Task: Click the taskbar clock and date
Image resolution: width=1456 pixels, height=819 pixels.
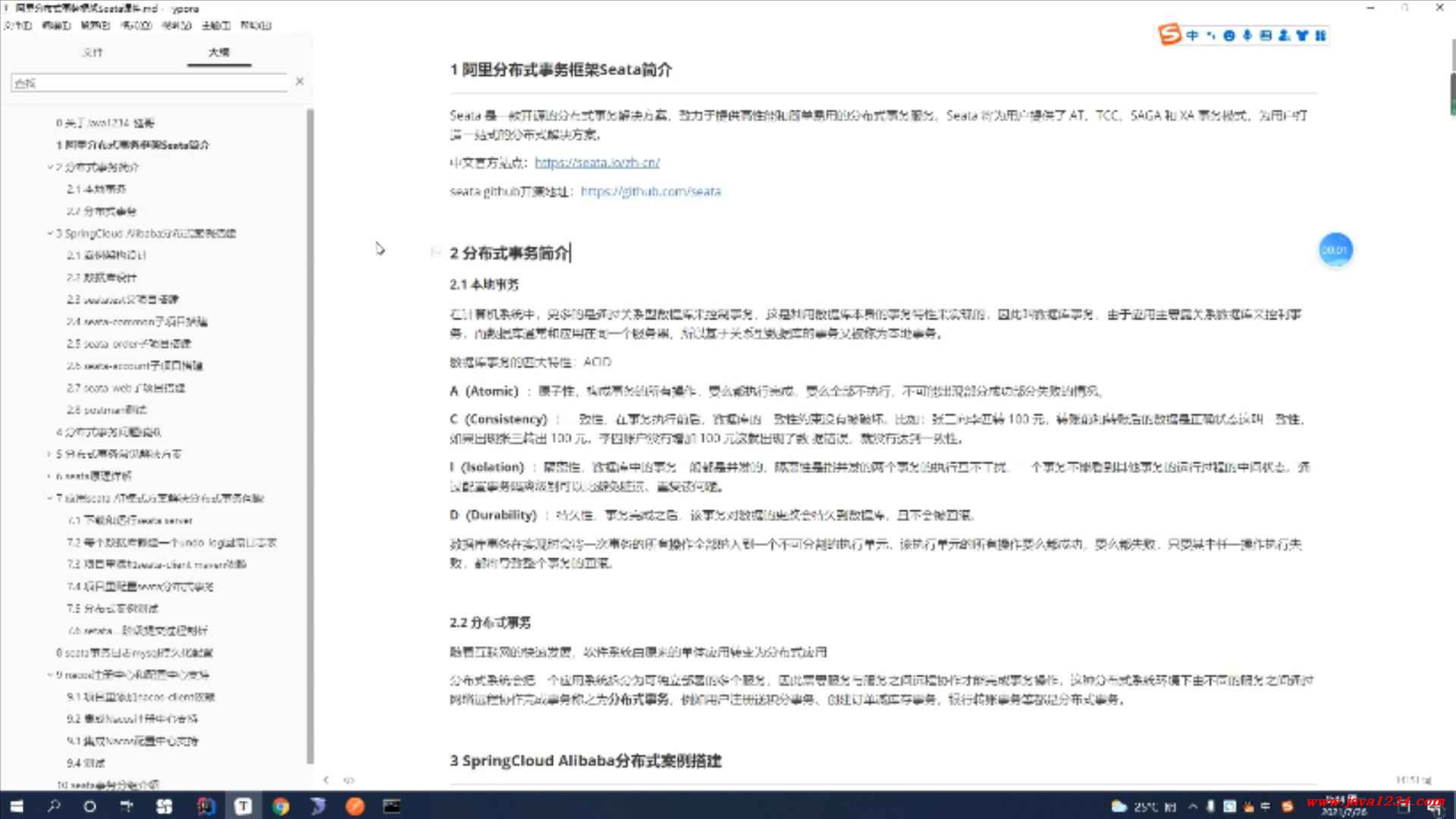Action: pos(1344,806)
